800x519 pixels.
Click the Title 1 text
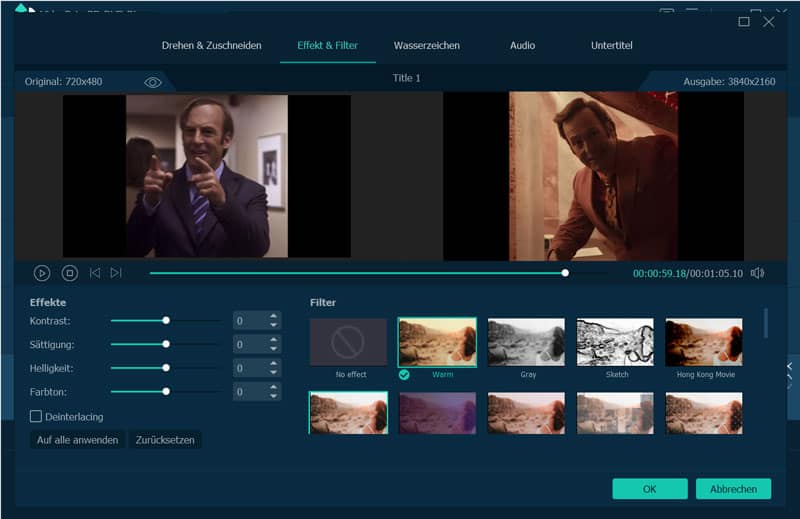pyautogui.click(x=407, y=78)
